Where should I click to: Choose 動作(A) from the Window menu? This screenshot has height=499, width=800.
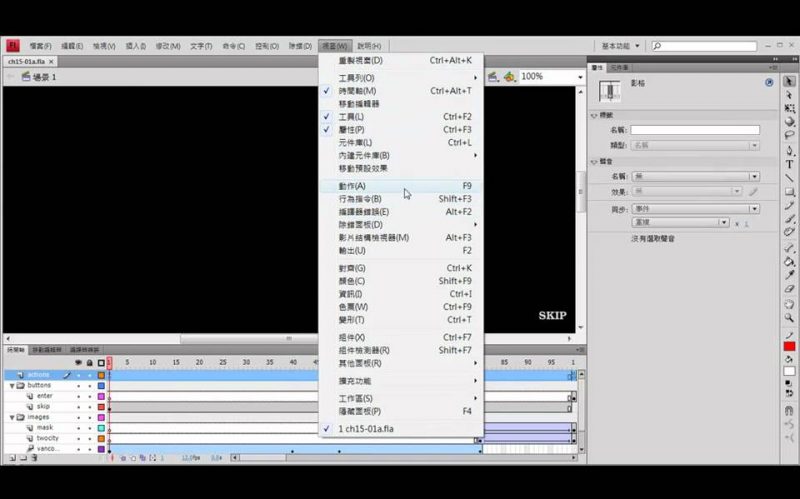[x=352, y=186]
